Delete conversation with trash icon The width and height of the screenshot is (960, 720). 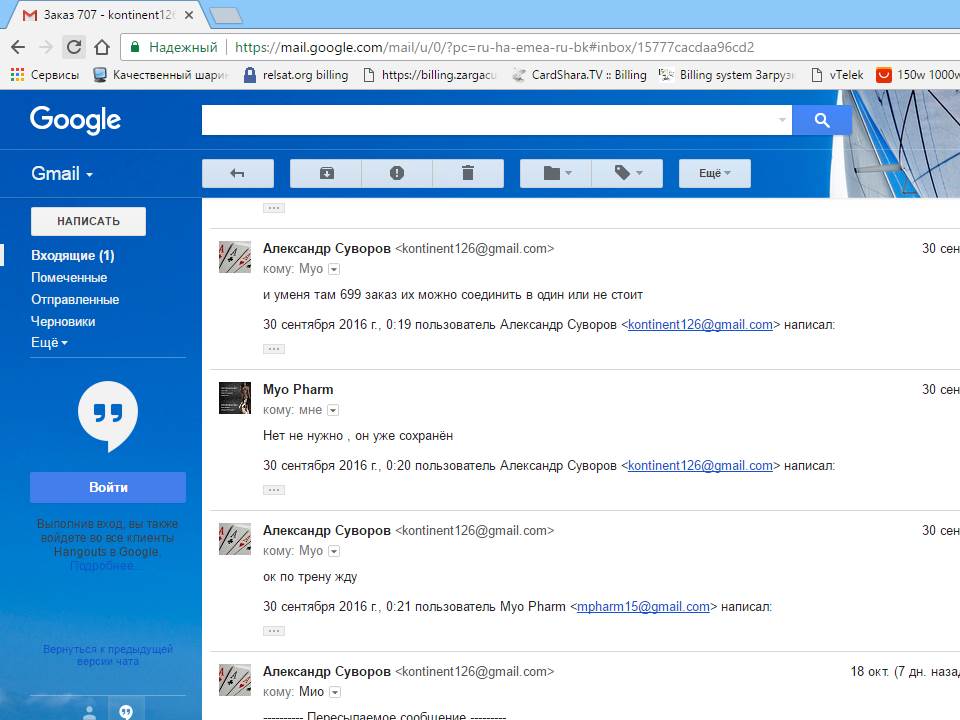coord(467,173)
